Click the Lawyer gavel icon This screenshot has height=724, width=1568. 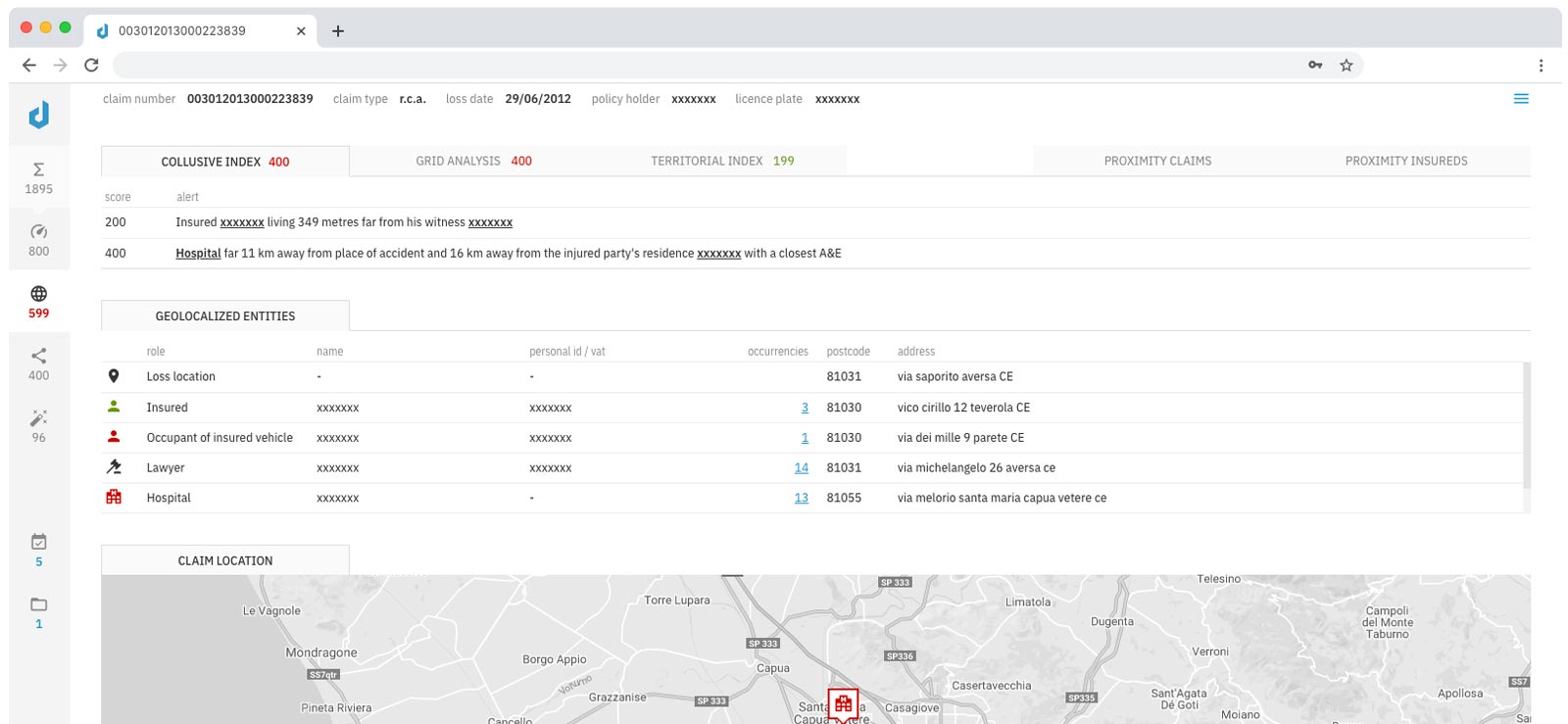tap(114, 467)
